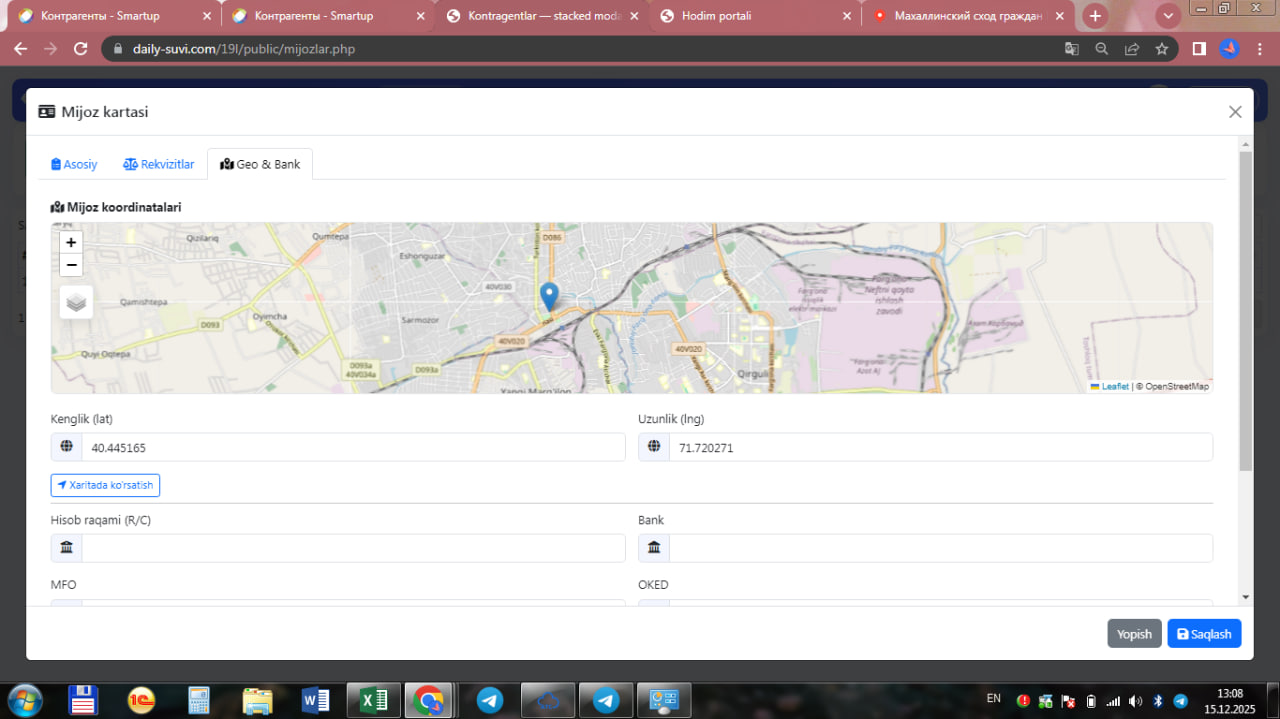This screenshot has height=719, width=1280.
Task: Click the Kenglik (lat) input field
Action: (352, 448)
